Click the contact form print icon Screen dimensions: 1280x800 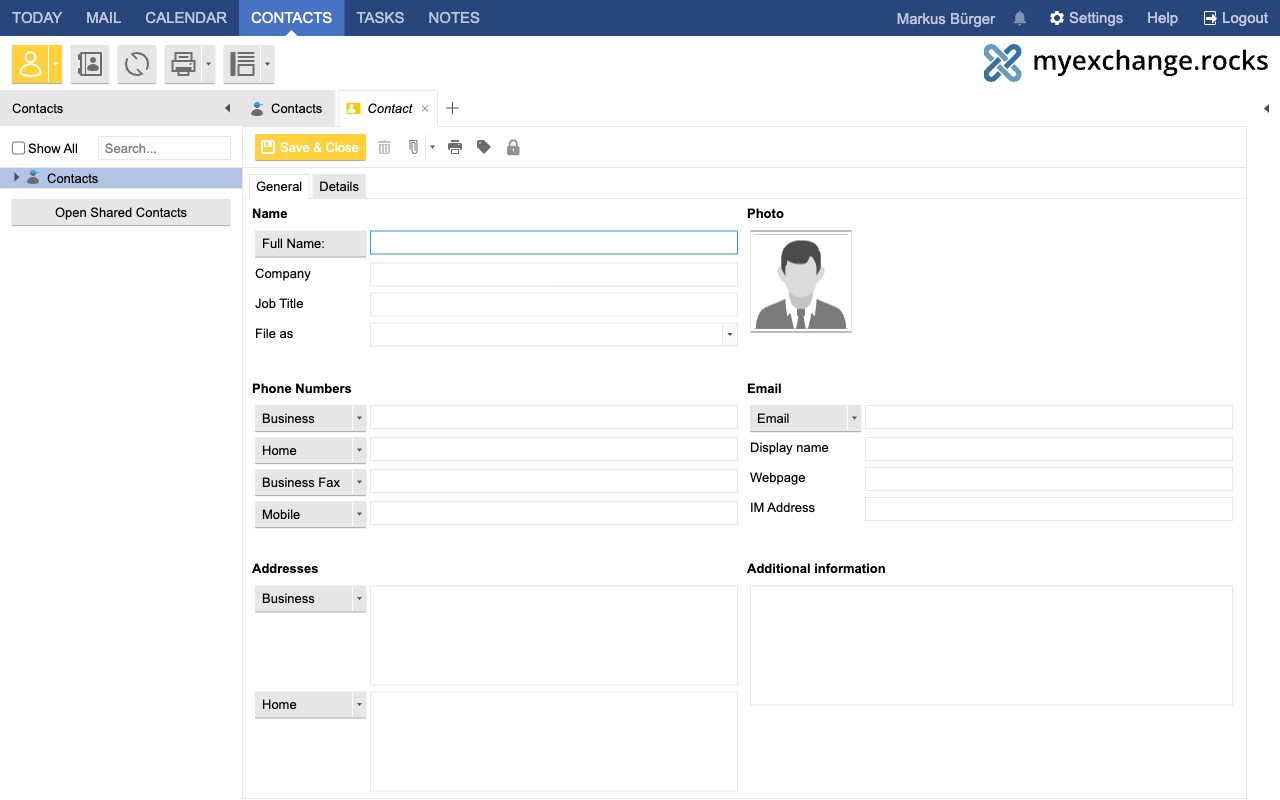tap(455, 147)
